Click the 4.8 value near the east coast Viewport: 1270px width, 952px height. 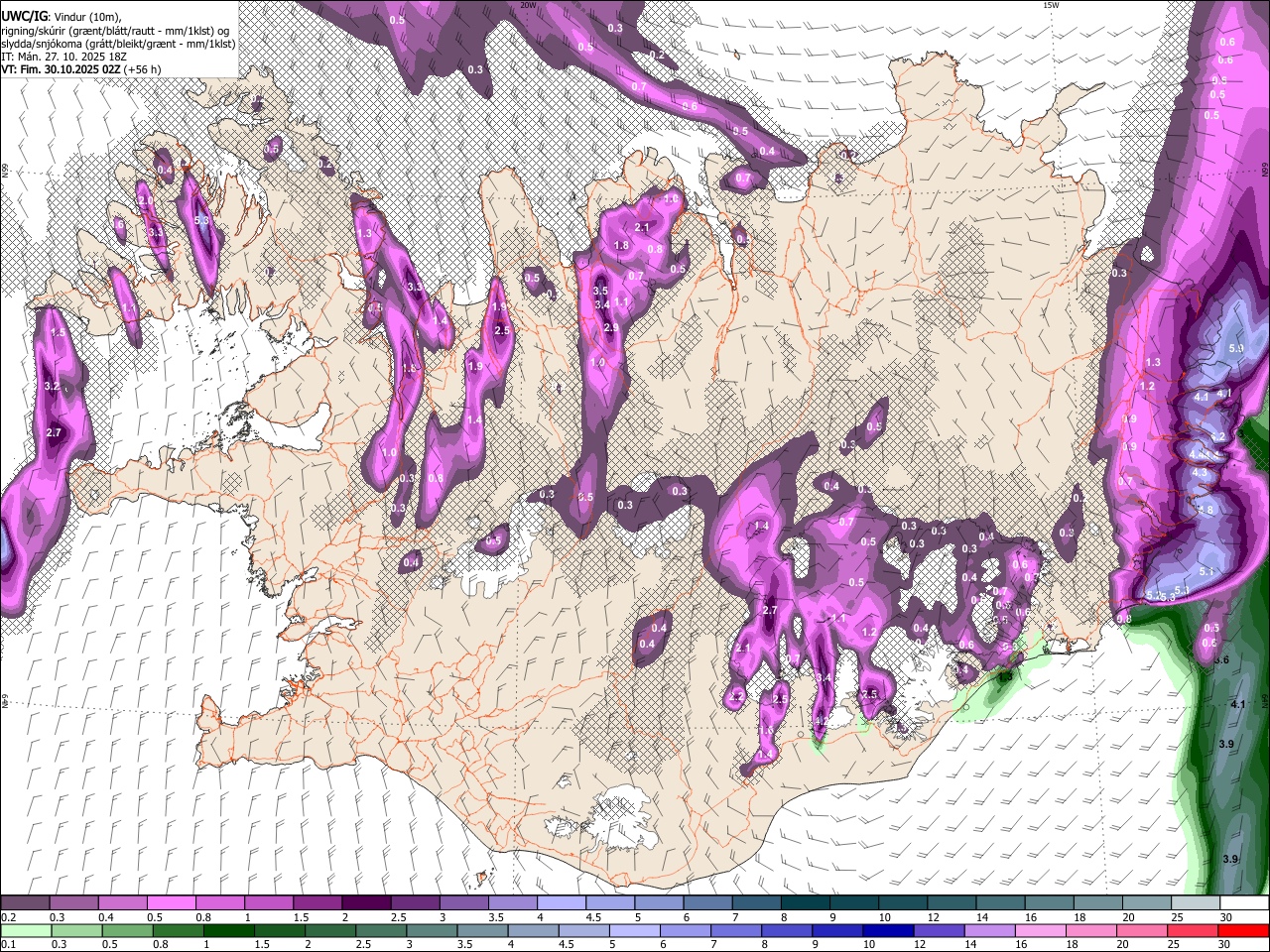[x=1206, y=510]
